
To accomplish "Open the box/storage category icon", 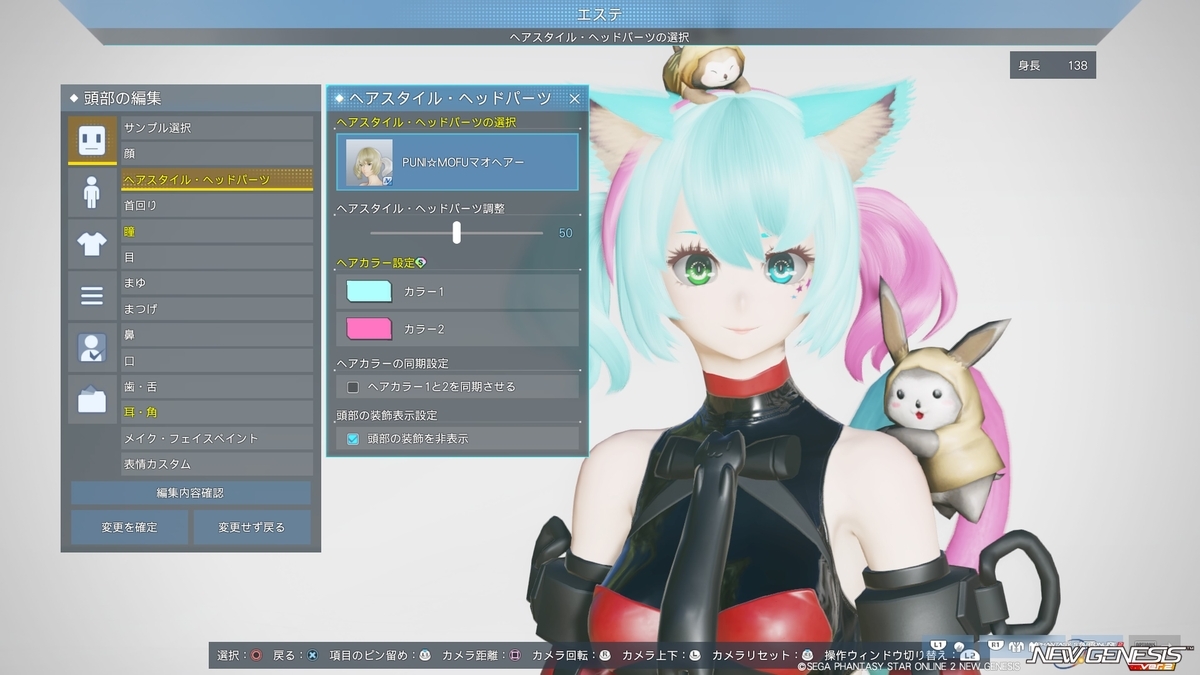I will (92, 400).
